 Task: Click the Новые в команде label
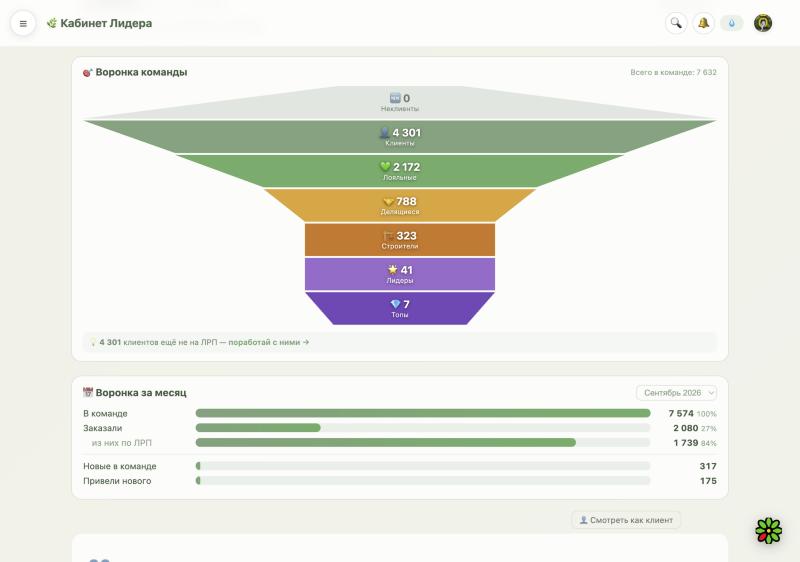[120, 466]
